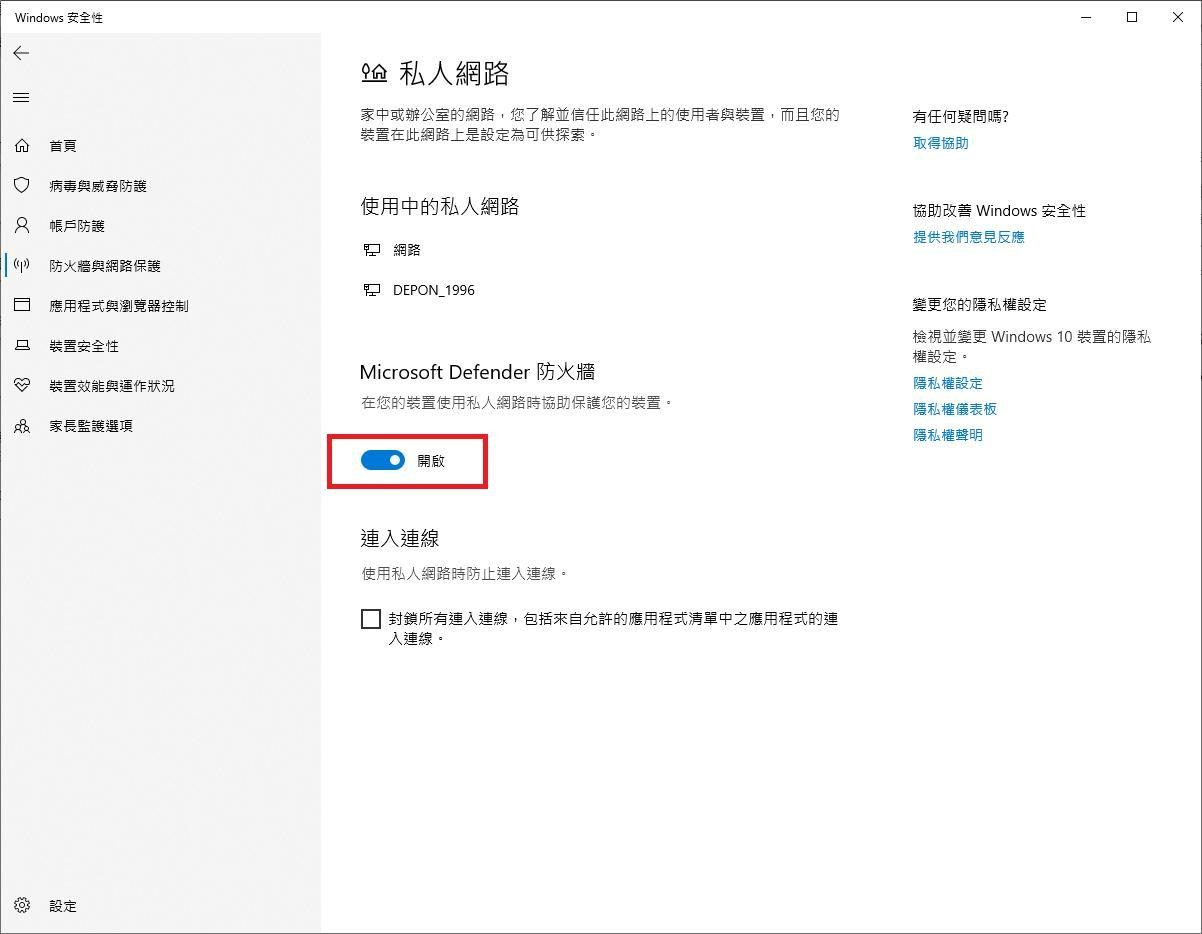1202x934 pixels.
Task: Read the 隱私權聲明 privacy statement
Action: point(947,434)
